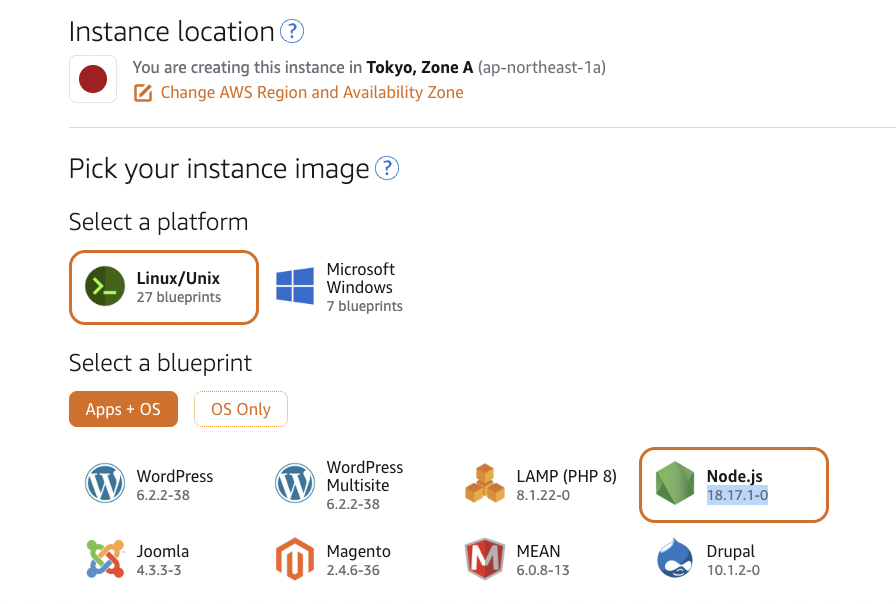Viewport: 896px width, 604px height.
Task: Click the Node.js green hexagon icon
Action: (x=675, y=483)
